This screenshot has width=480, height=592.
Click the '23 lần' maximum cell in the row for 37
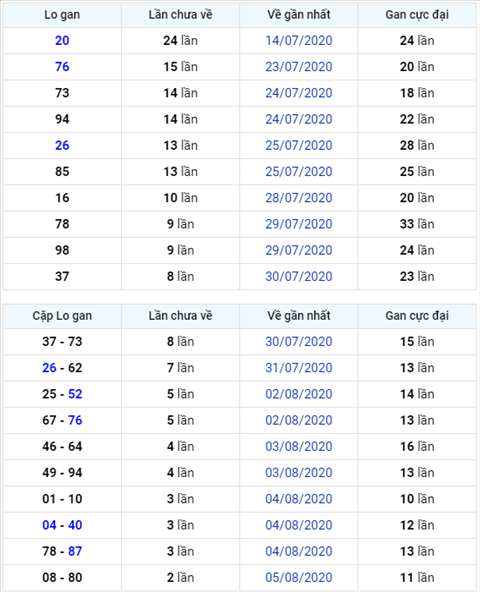coord(417,276)
